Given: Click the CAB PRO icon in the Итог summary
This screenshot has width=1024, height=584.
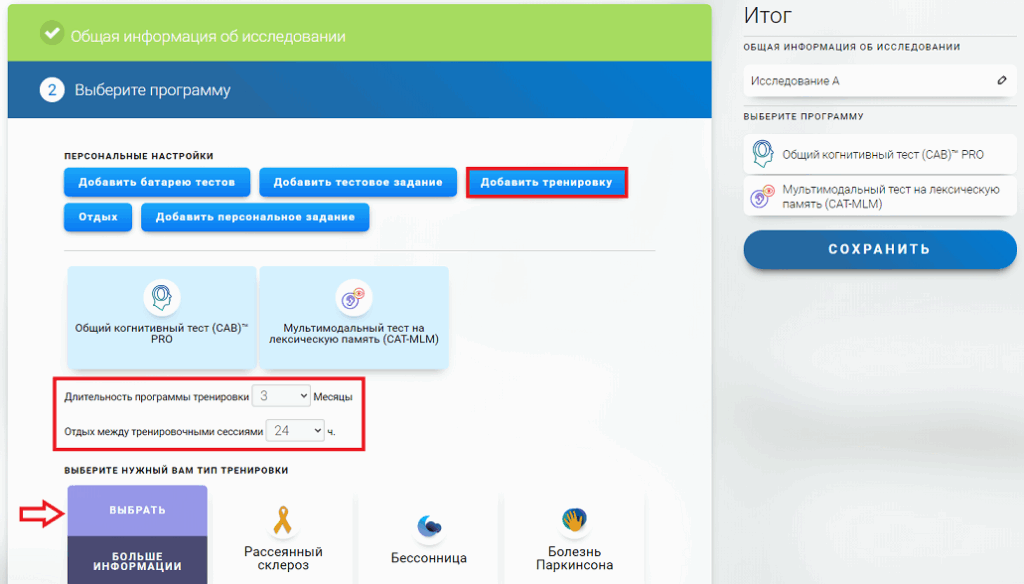Looking at the screenshot, I should [763, 154].
